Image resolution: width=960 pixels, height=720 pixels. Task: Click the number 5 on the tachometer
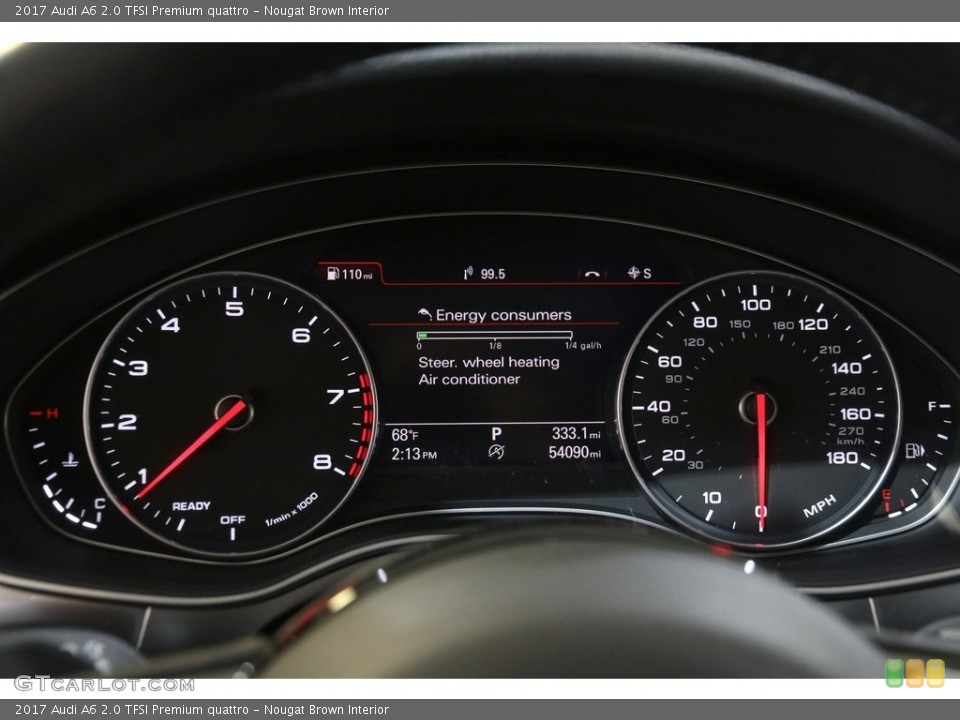click(234, 308)
